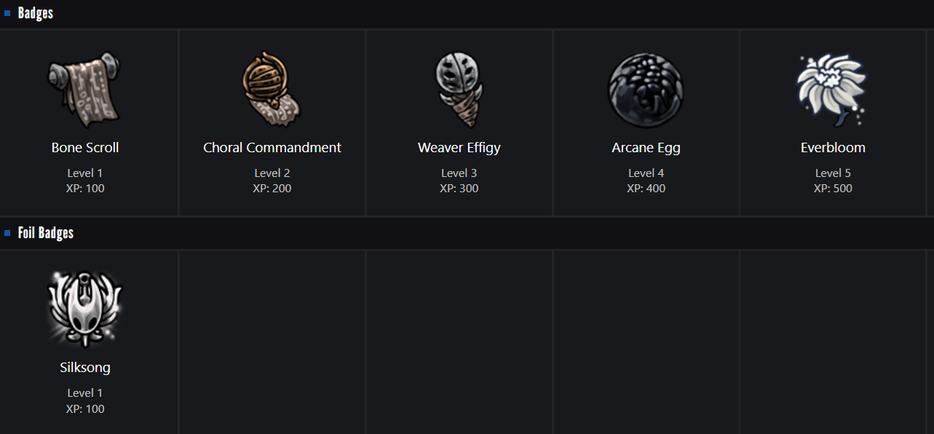
Task: Click the Level 5 text under Everbloom
Action: pos(833,173)
